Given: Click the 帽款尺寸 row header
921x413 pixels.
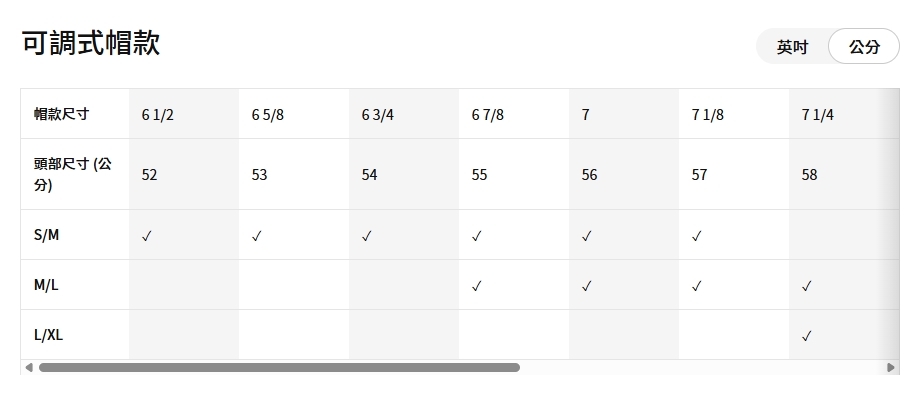Looking at the screenshot, I should coord(62,114).
